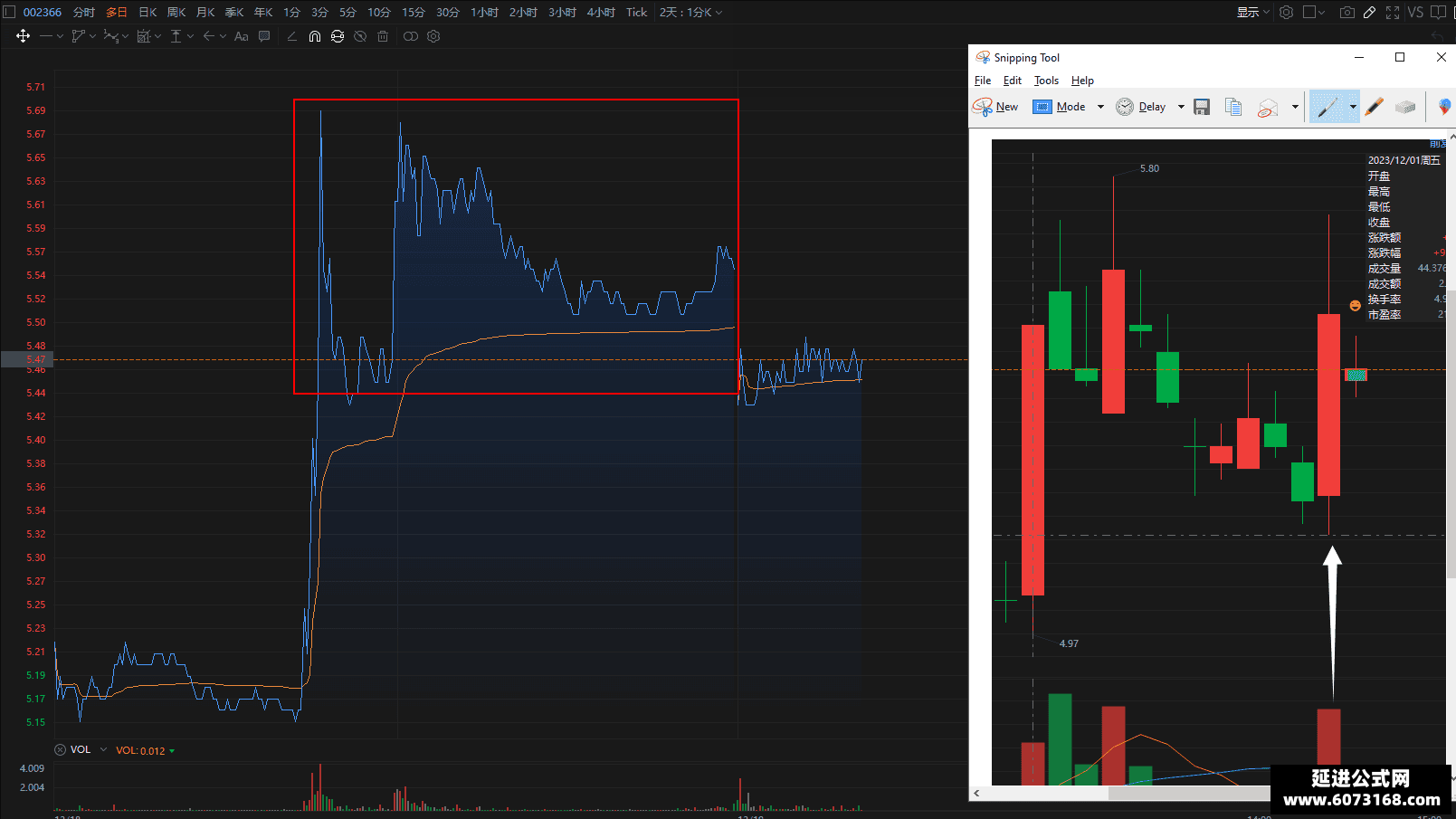Select the text annotation Aa tool
Viewport: 1456px width, 819px height.
(242, 36)
